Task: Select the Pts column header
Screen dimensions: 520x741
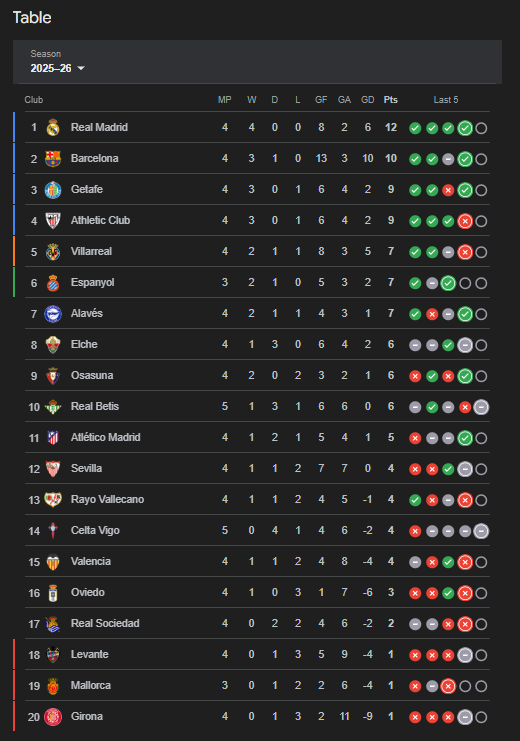Action: (x=390, y=100)
